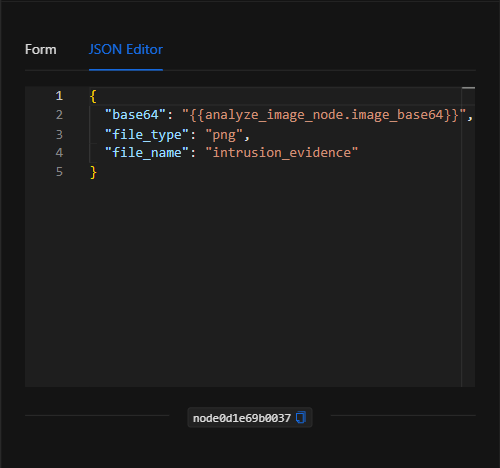500x468 pixels.
Task: Click the editor vertical scrollbar thumb
Action: [x=468, y=88]
